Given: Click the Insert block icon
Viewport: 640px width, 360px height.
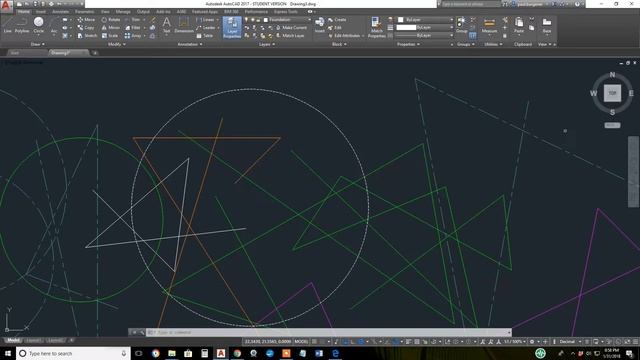Looking at the screenshot, I should (320, 24).
